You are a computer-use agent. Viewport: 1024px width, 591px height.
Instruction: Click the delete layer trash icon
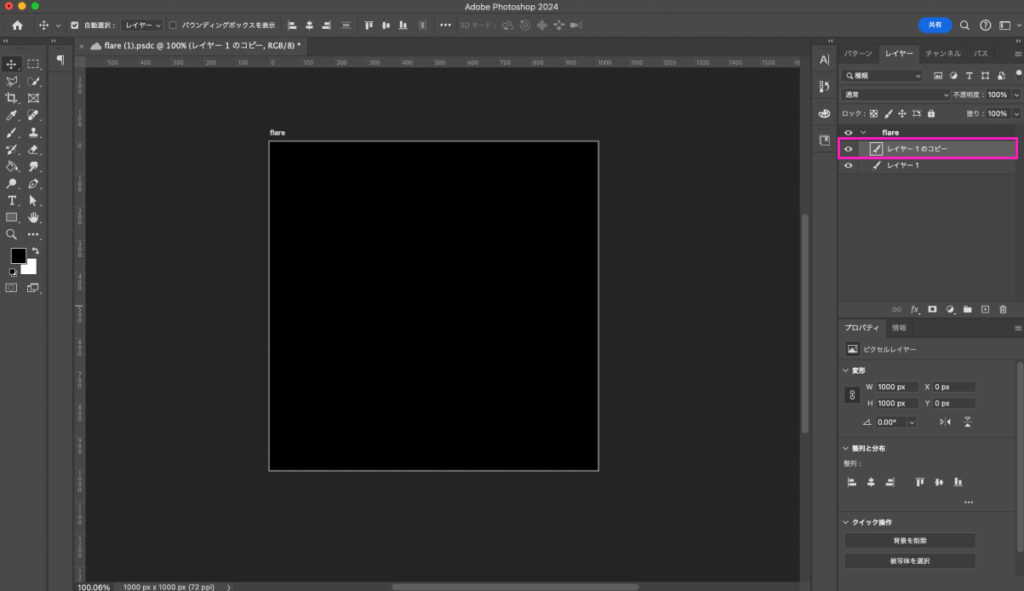[x=1003, y=310]
